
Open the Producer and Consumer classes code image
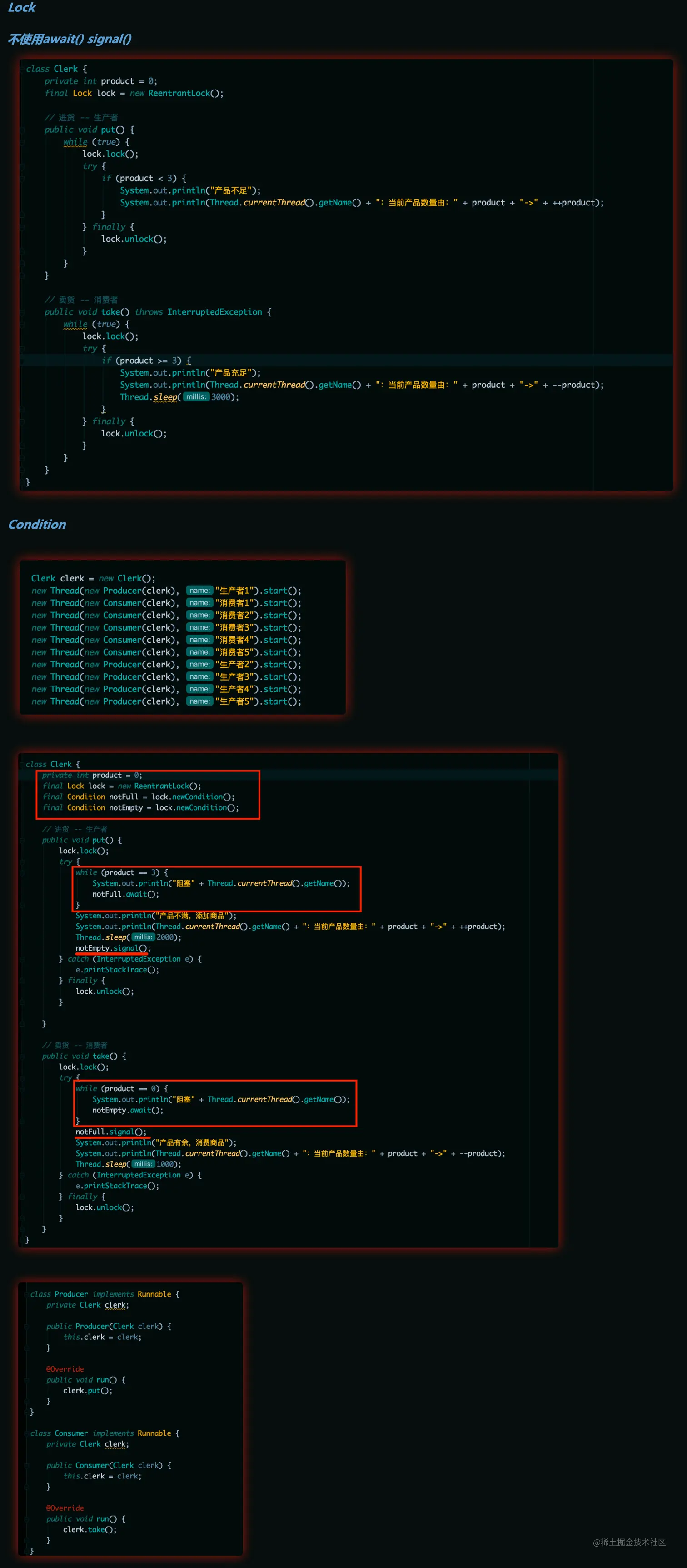tap(131, 1419)
